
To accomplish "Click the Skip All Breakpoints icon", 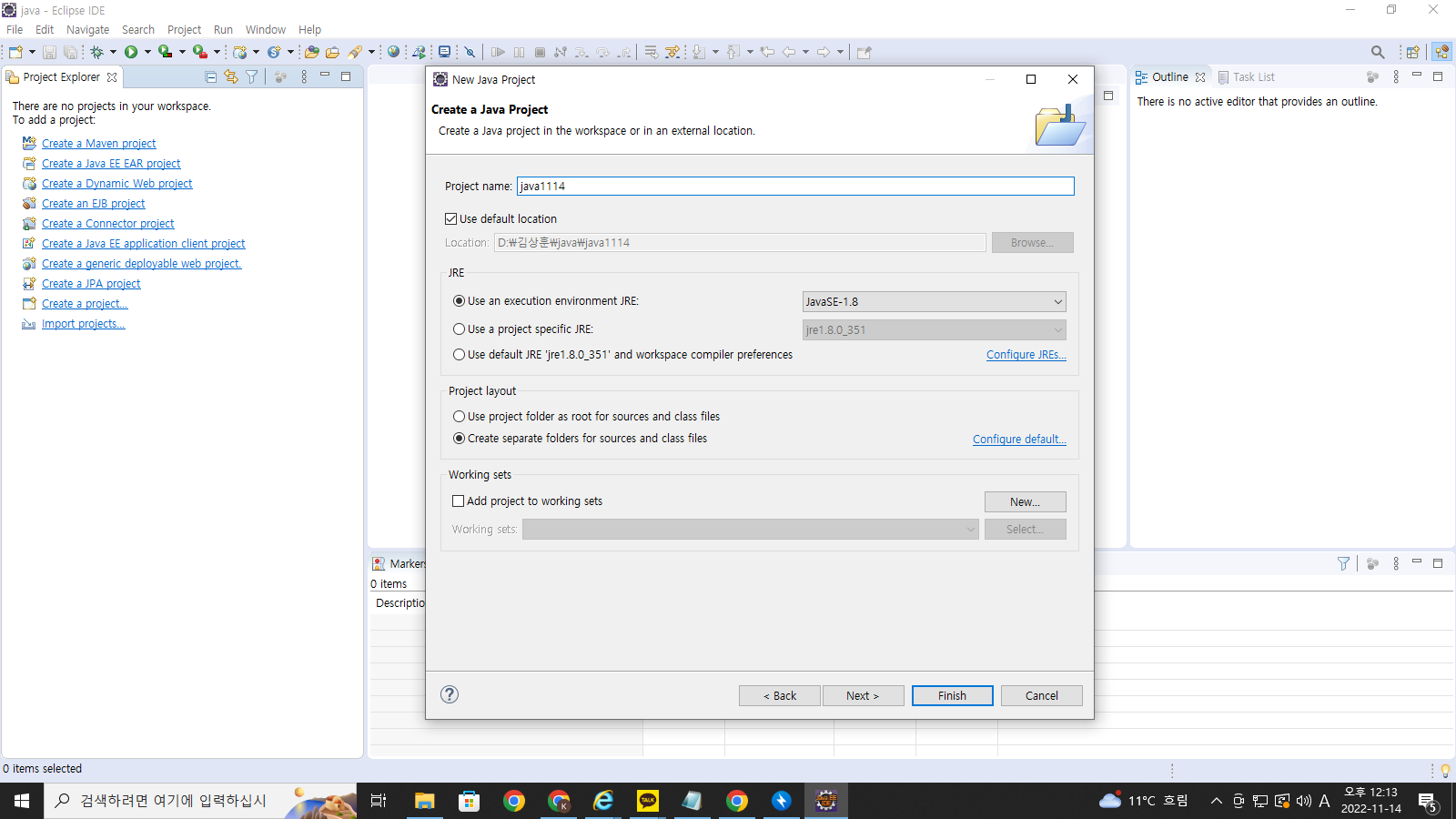I will point(470,52).
